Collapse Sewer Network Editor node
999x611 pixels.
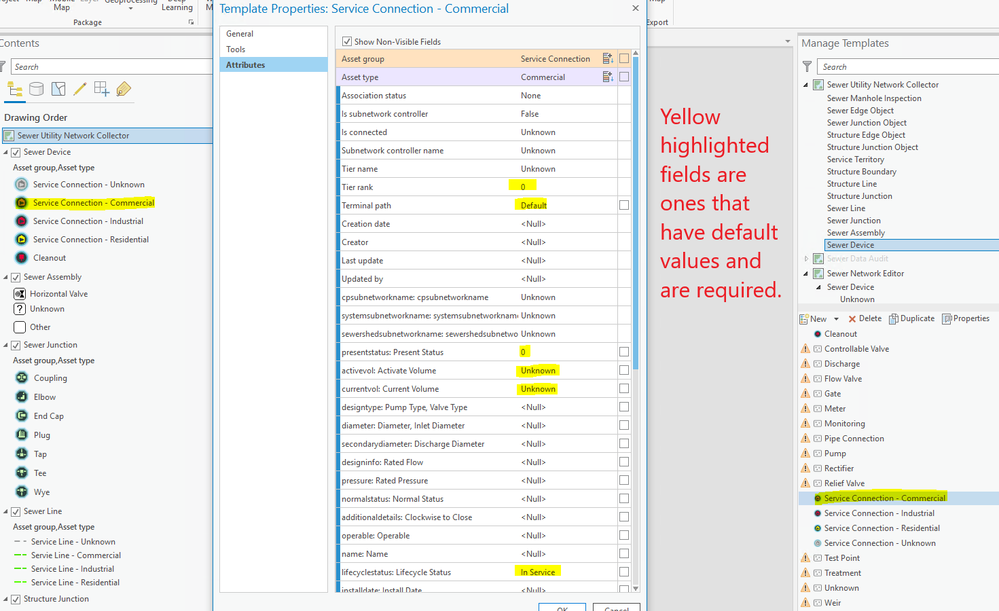pyautogui.click(x=805, y=273)
